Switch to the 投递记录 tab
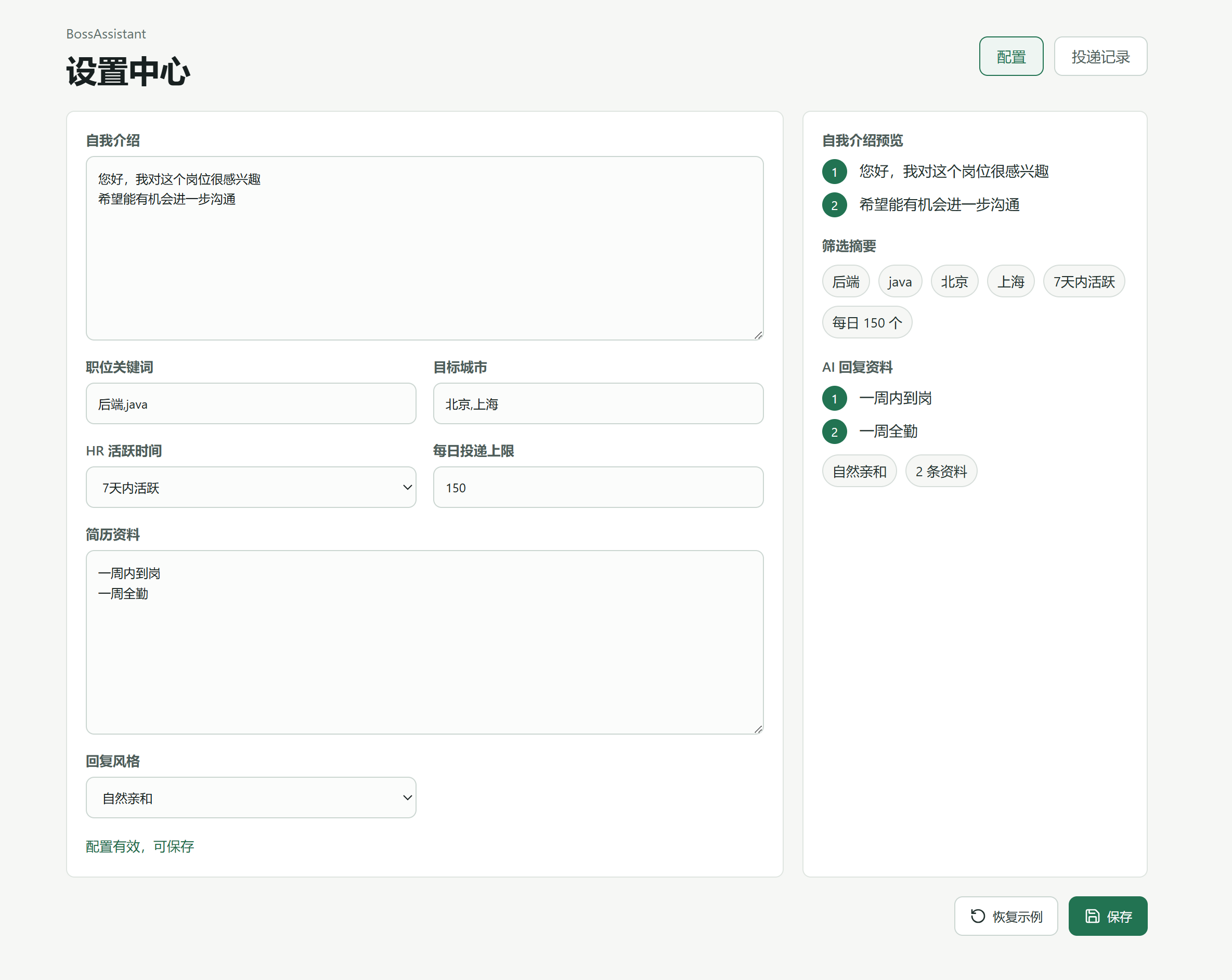 [1100, 57]
